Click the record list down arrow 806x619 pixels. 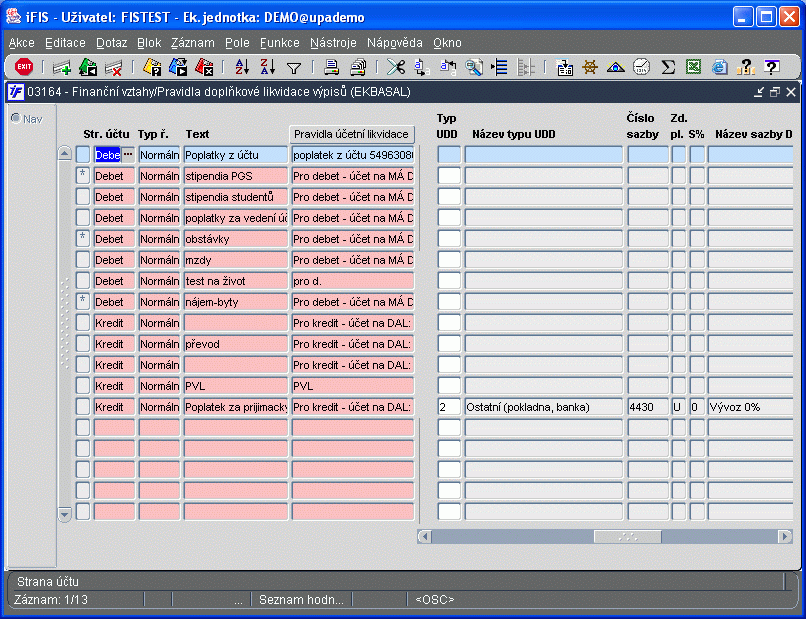64,514
